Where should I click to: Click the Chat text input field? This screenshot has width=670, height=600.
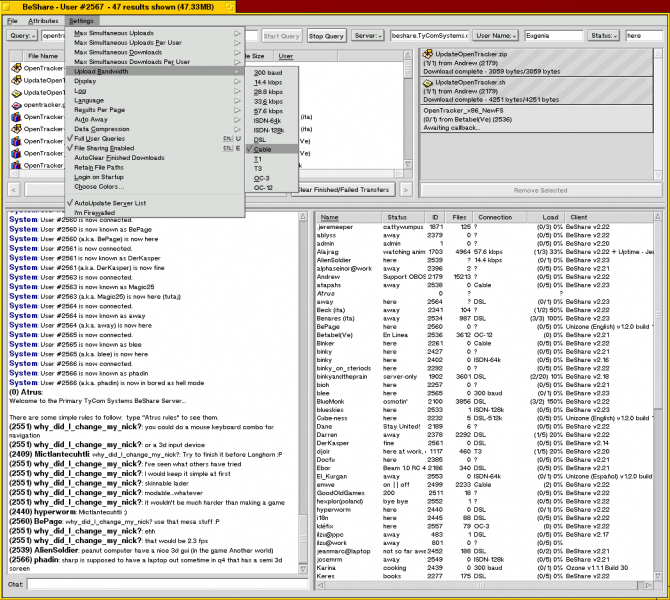167,584
